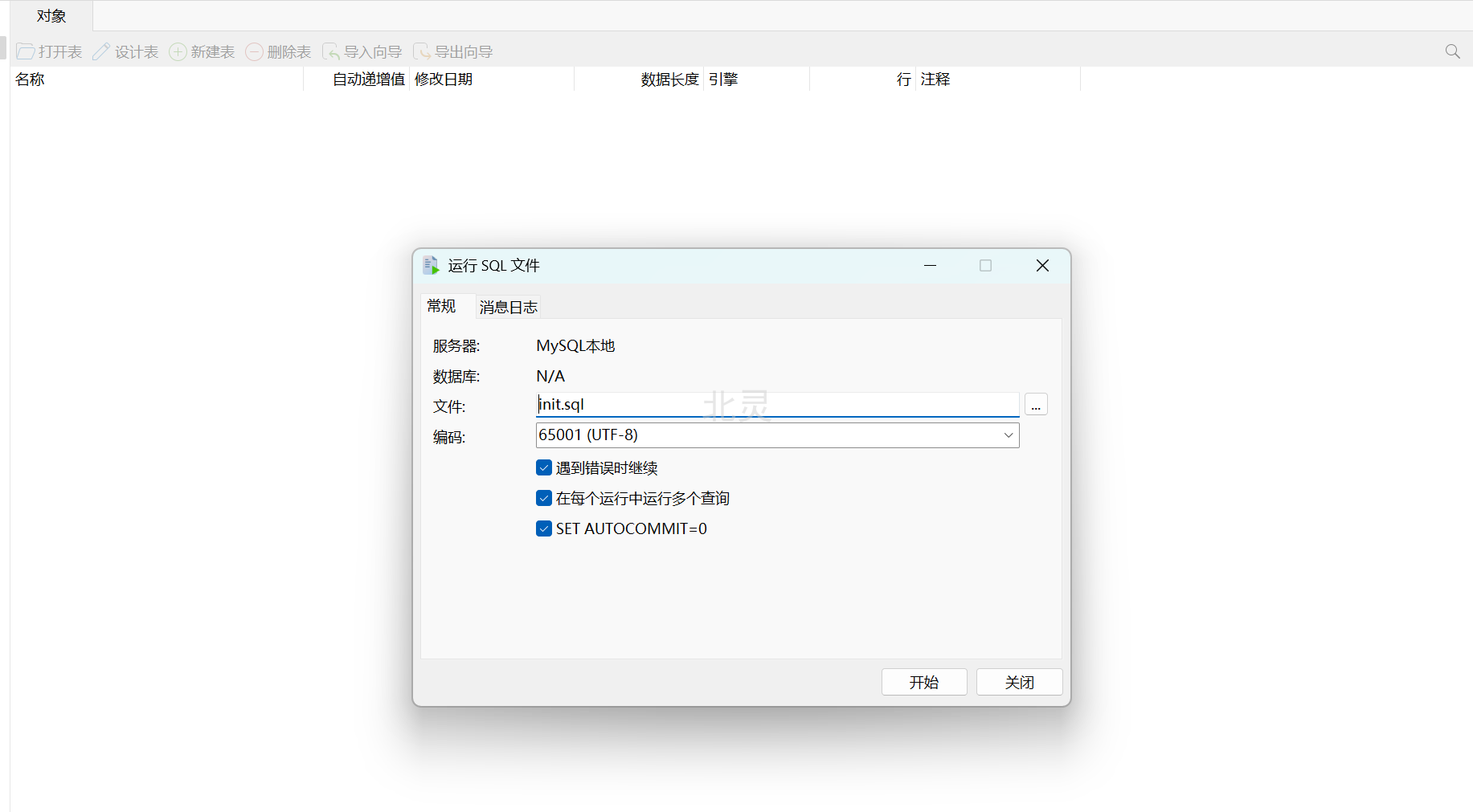The height and width of the screenshot is (812, 1473).
Task: Click the 注释 column header
Action: click(998, 80)
